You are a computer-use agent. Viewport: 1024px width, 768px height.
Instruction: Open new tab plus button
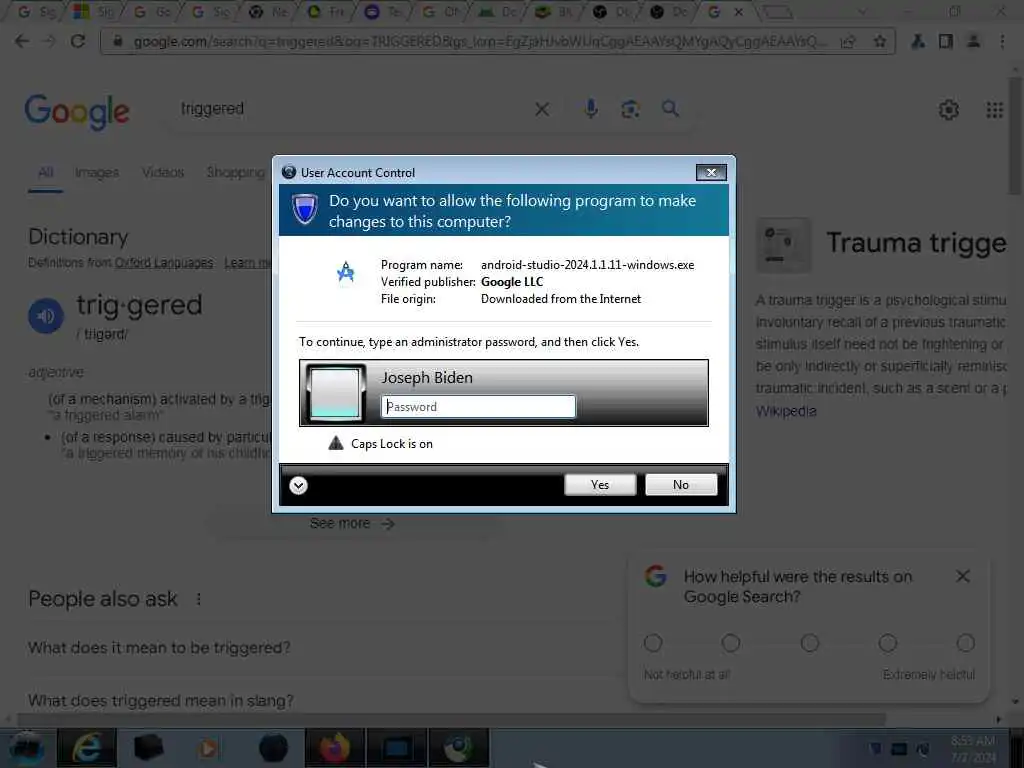[777, 12]
